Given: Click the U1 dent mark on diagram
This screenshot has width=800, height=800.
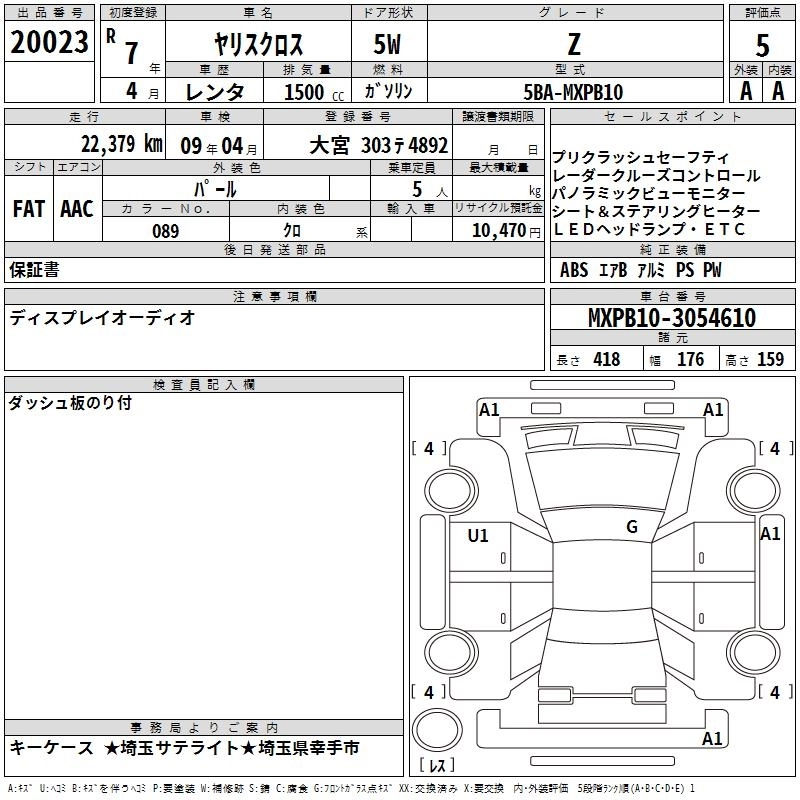Looking at the screenshot, I should point(478,536).
